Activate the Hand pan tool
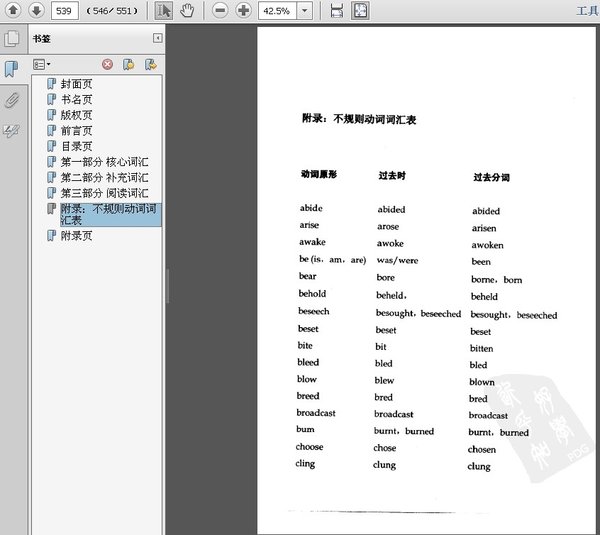 tap(187, 11)
